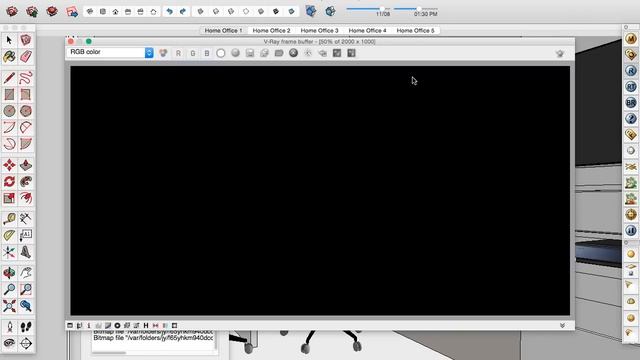Activate the Move tool
The width and height of the screenshot is (640, 360).
(9, 165)
